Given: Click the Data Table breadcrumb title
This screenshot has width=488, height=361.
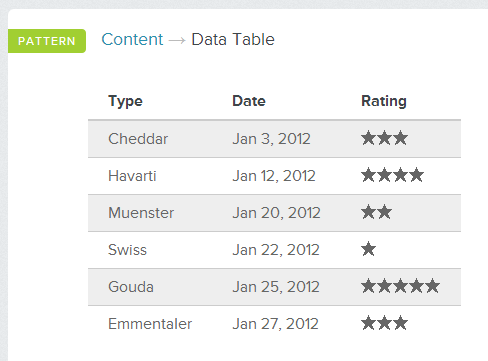Looking at the screenshot, I should (x=233, y=39).
